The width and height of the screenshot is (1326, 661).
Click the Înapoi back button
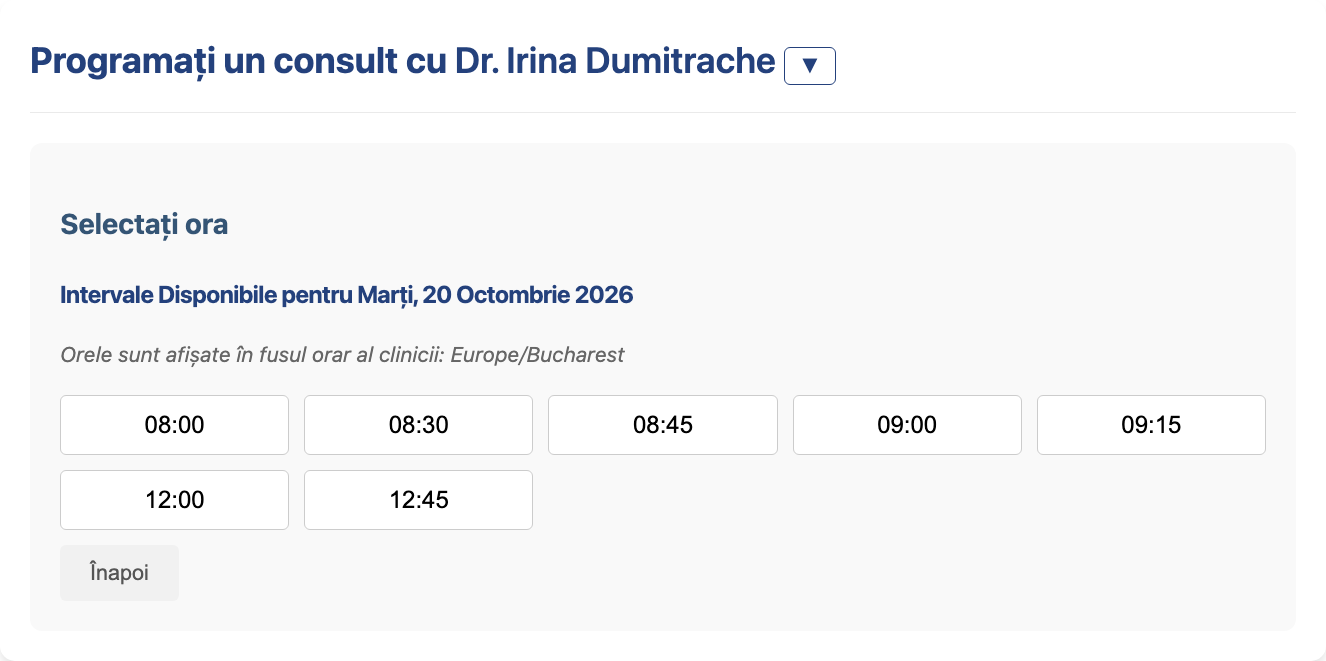pyautogui.click(x=119, y=573)
